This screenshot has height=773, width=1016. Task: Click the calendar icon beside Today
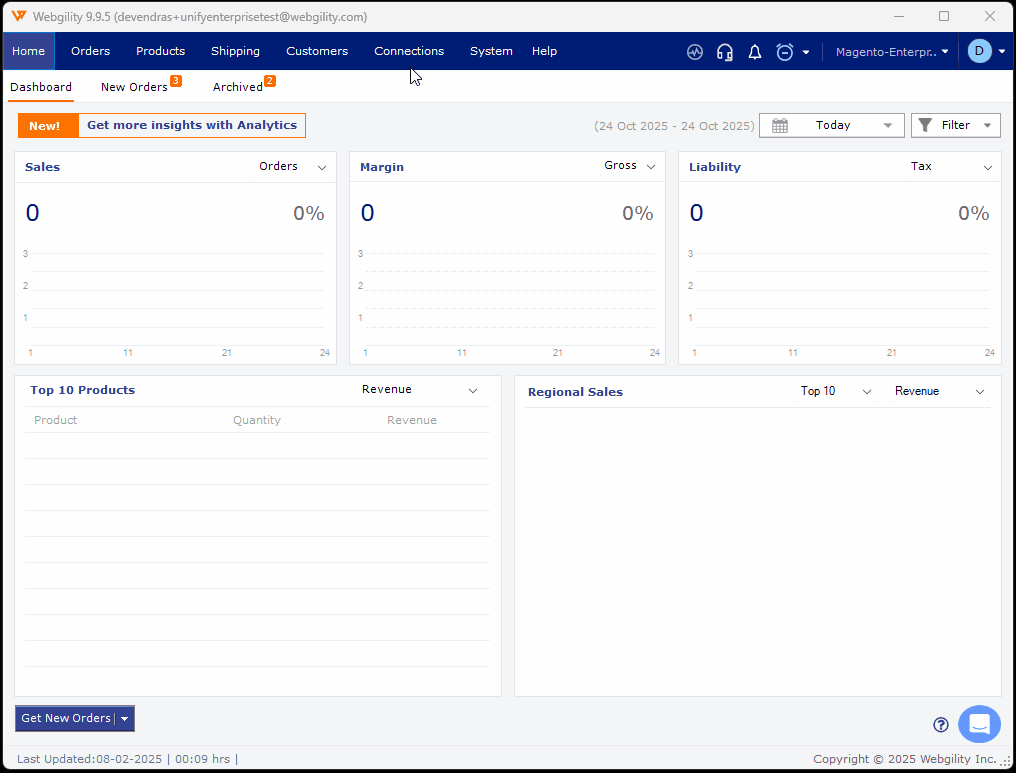(x=780, y=125)
